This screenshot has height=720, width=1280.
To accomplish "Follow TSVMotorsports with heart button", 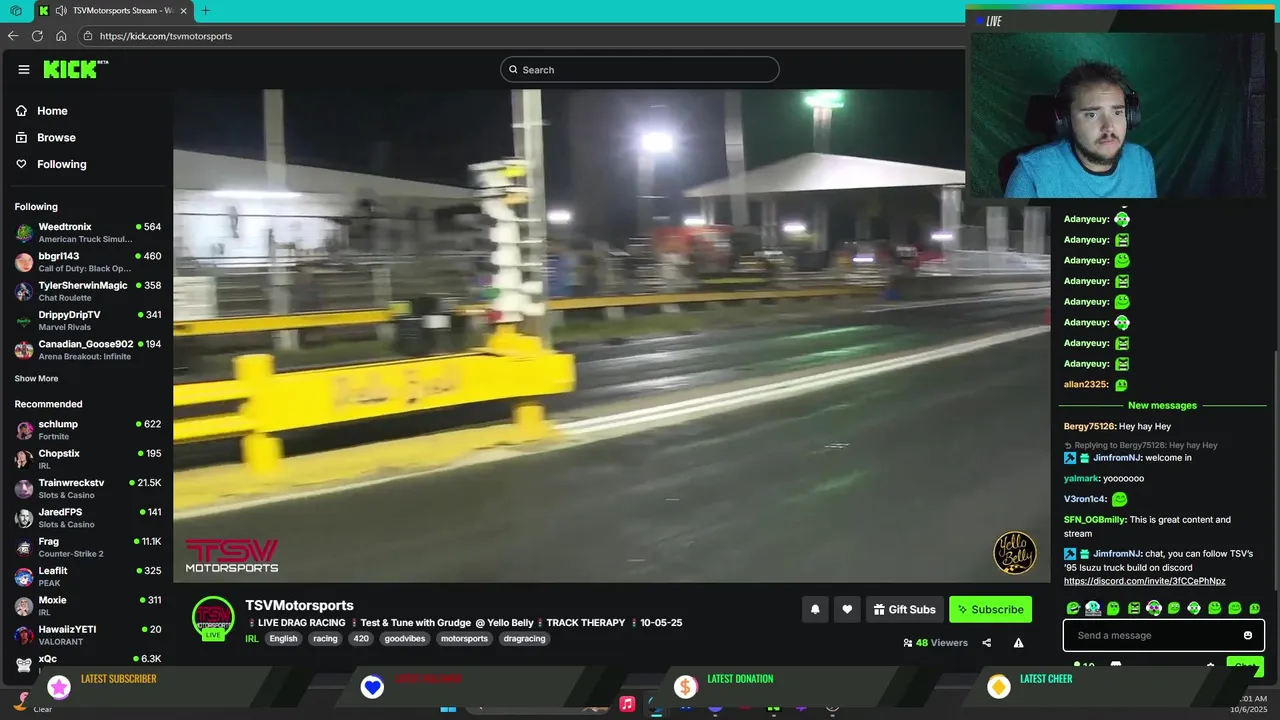I will [x=847, y=609].
